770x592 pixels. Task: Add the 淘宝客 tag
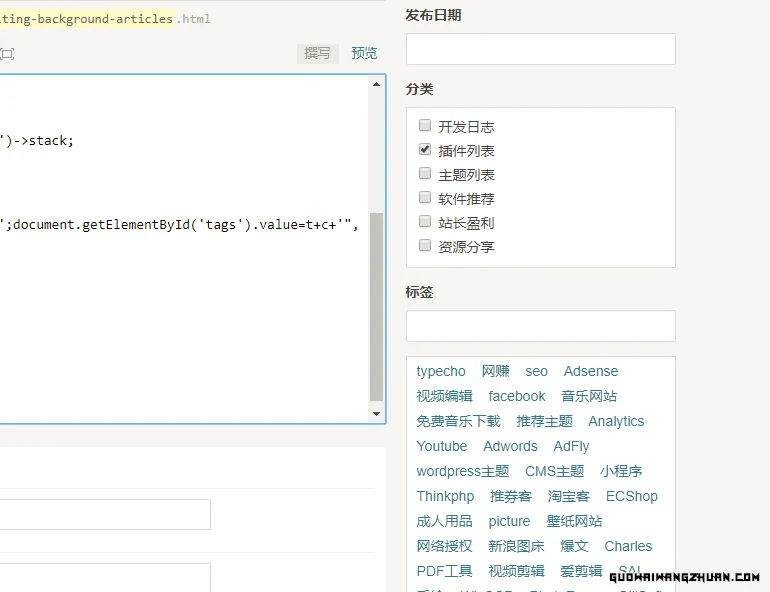pyautogui.click(x=569, y=496)
